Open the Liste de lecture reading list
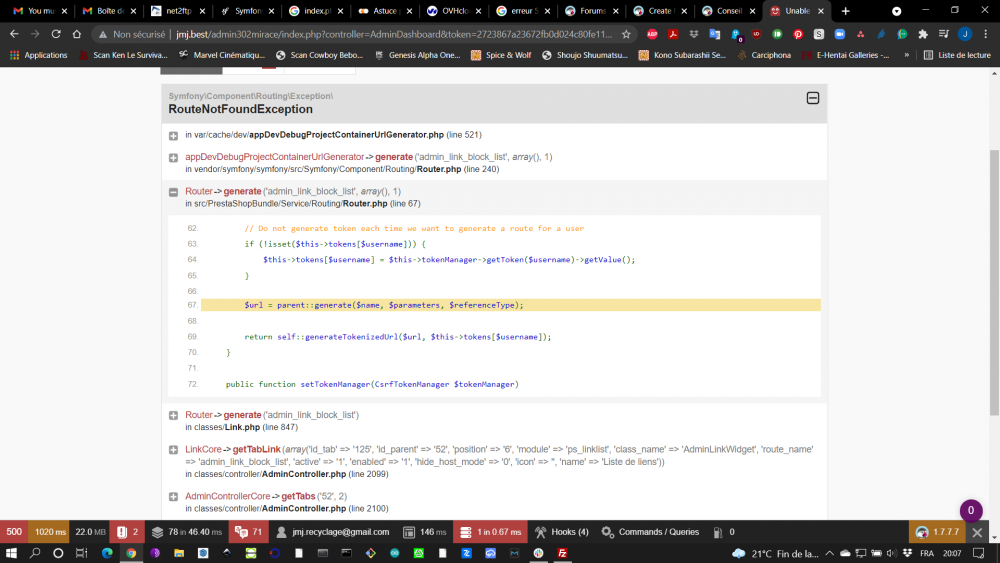The width and height of the screenshot is (1000, 563). tap(957, 55)
